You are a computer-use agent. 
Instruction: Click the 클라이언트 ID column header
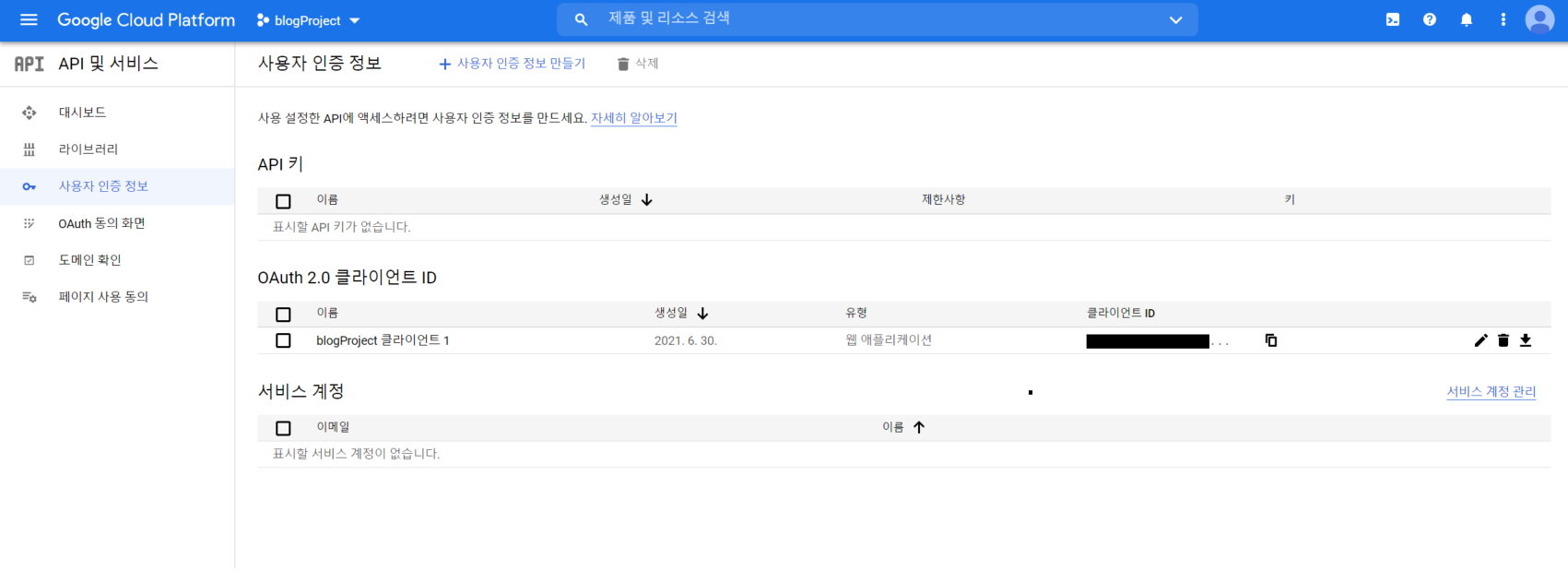pos(1121,314)
